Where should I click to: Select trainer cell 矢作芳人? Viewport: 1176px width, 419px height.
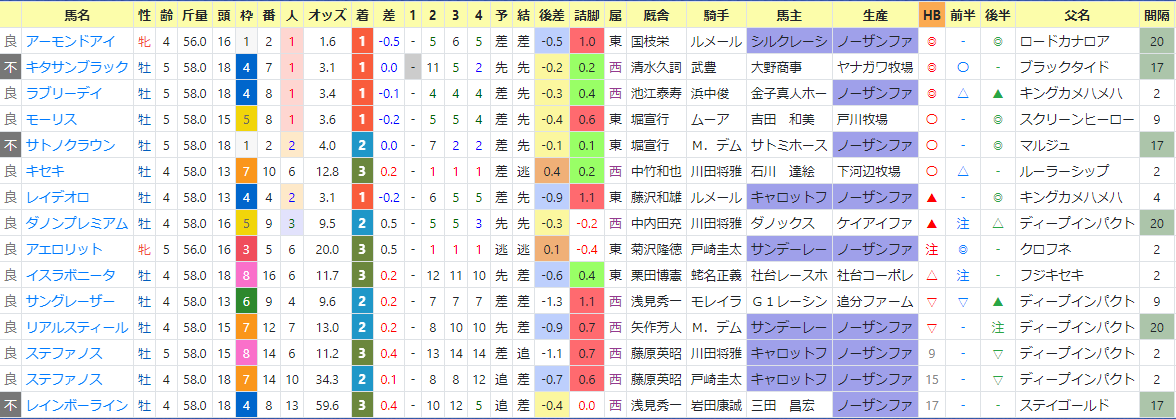pos(656,328)
